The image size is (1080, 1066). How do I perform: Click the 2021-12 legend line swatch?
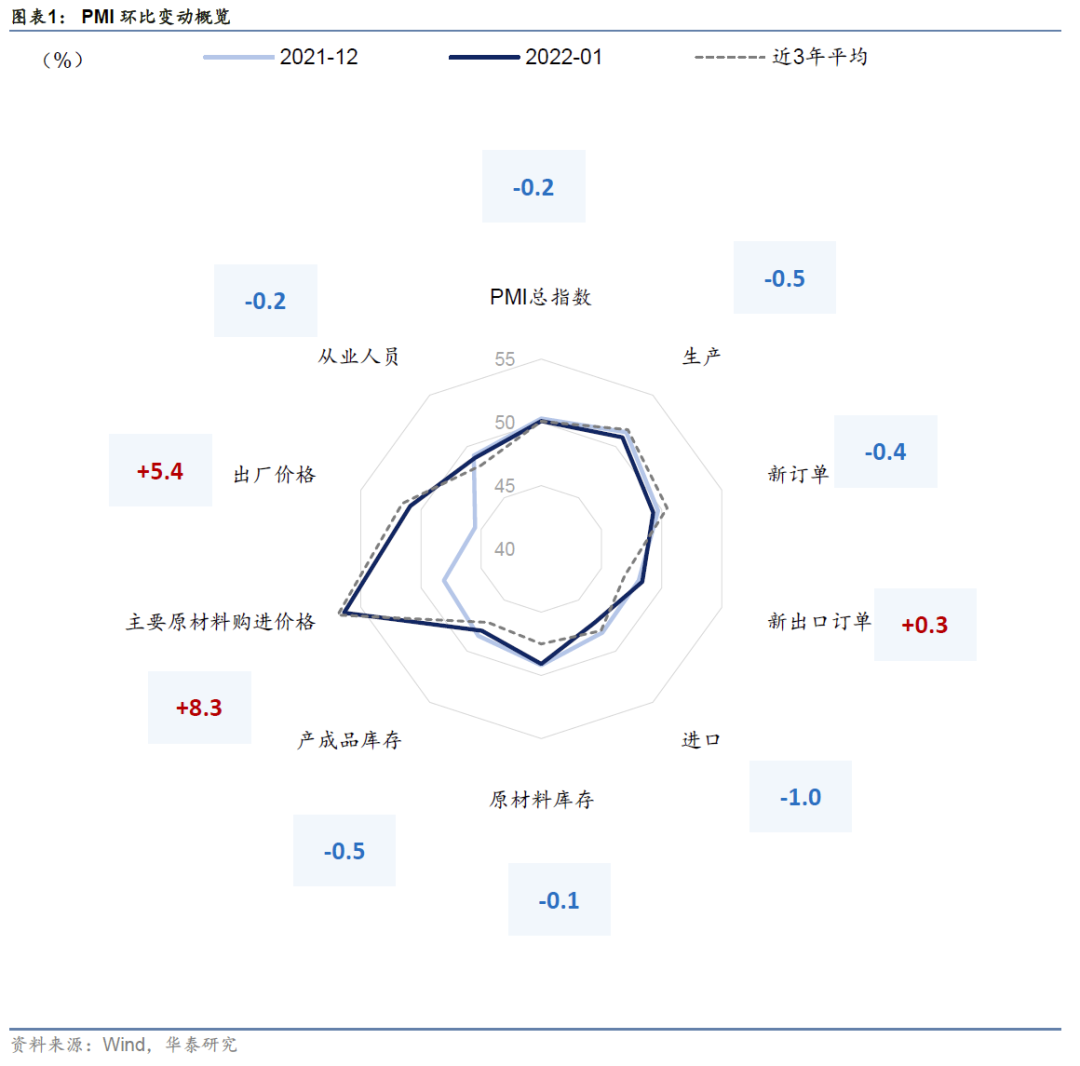[238, 58]
